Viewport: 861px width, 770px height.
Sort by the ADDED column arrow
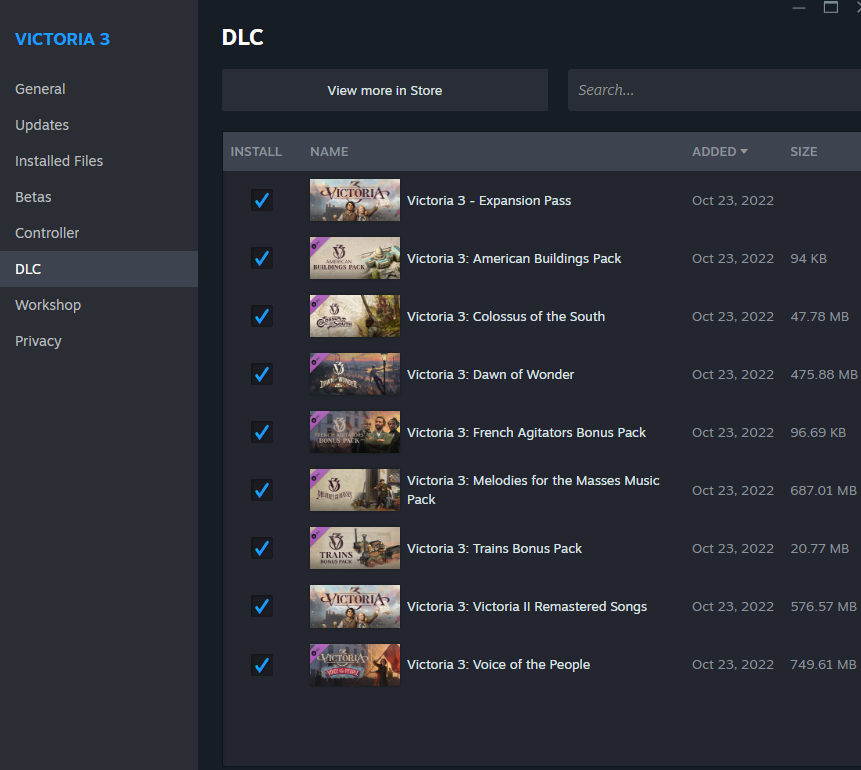(744, 152)
